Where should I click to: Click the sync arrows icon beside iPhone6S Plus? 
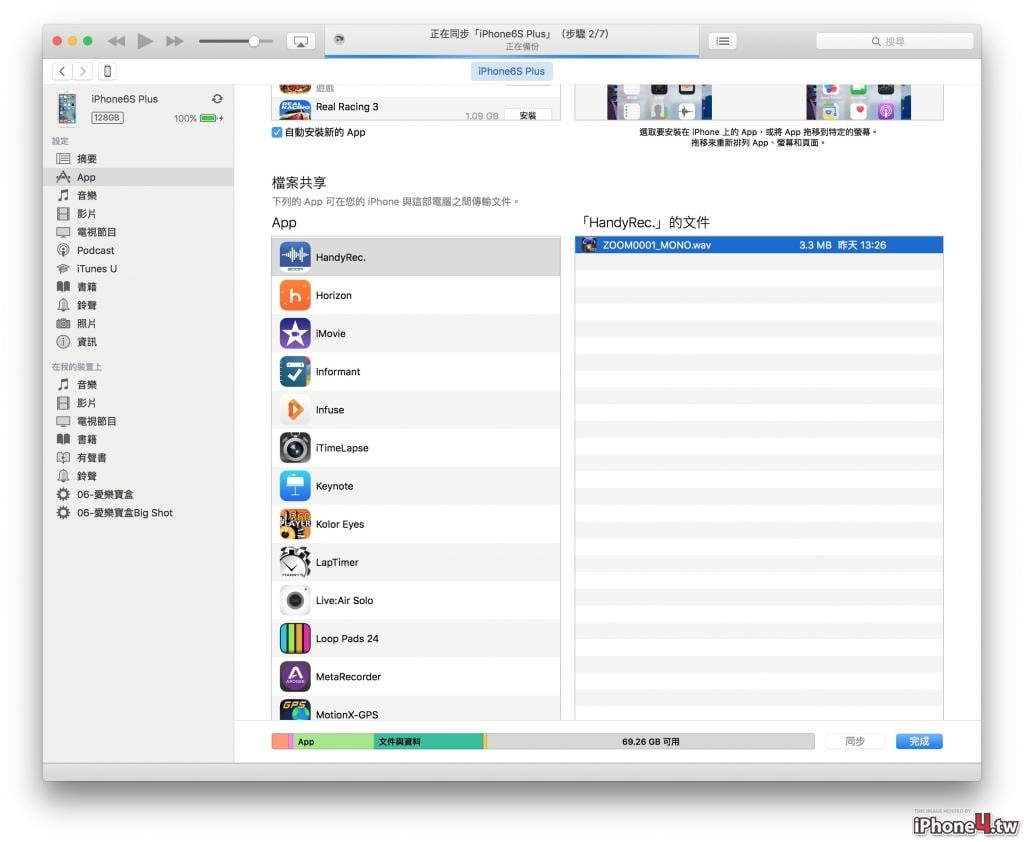pos(217,99)
